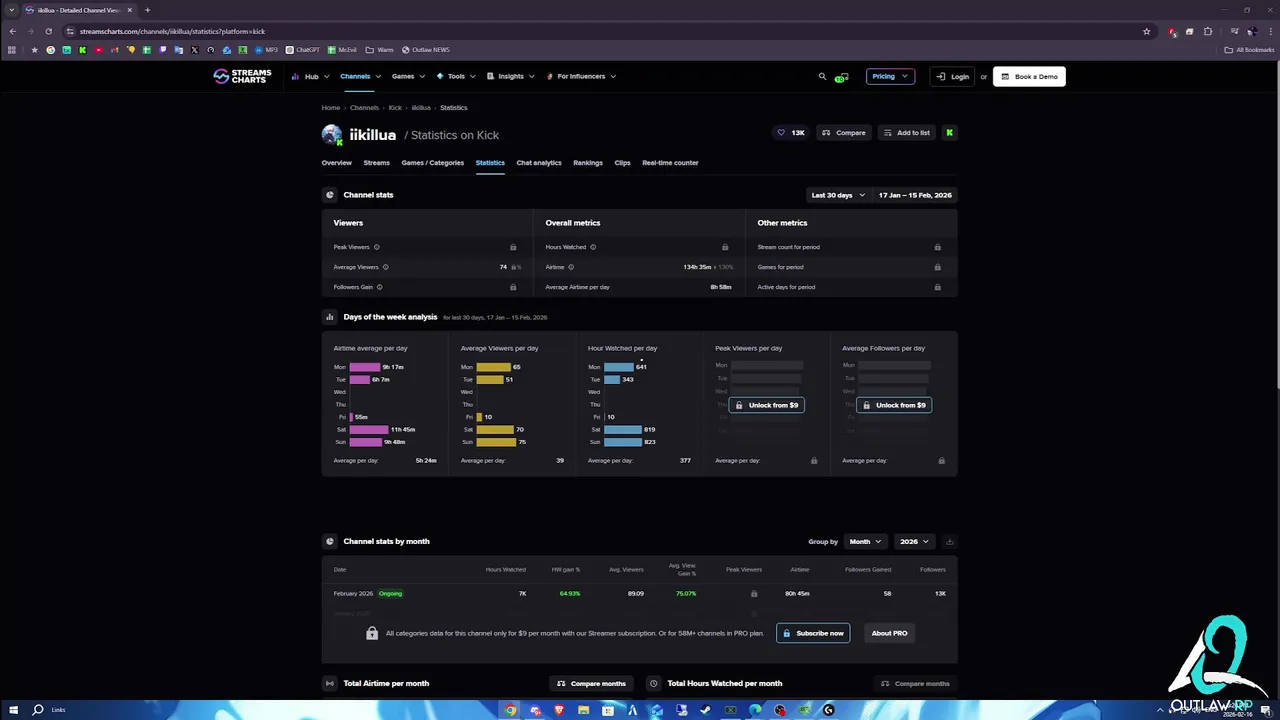Screen dimensions: 1280x720
Task: Bookmark this page with the star icon
Action: (x=1146, y=31)
